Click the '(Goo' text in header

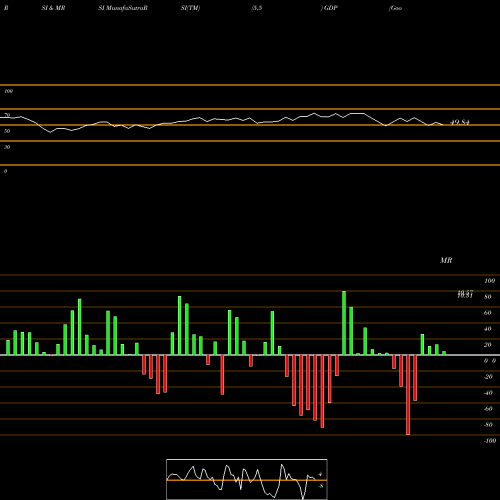tap(395, 8)
